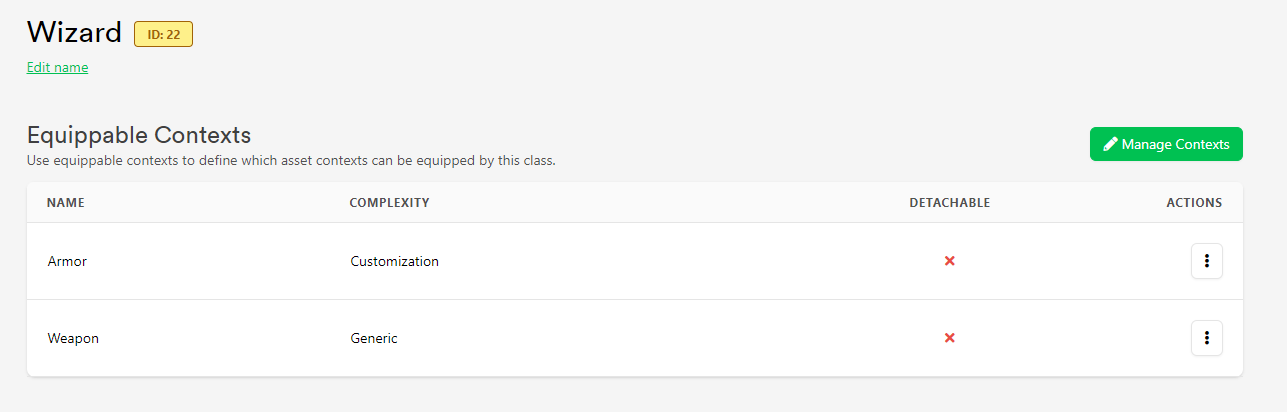Click the pencil icon in Manage Contexts

coord(1110,144)
